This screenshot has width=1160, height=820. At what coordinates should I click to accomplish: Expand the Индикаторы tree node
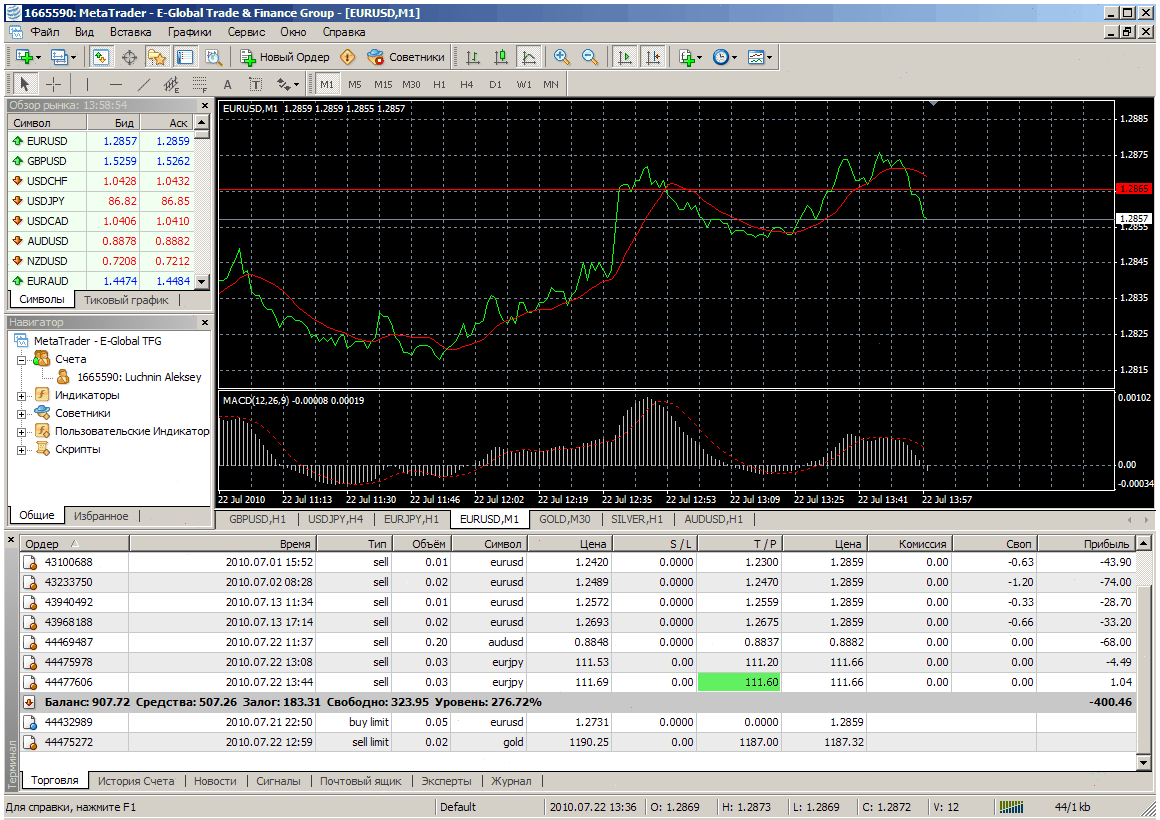[21, 395]
